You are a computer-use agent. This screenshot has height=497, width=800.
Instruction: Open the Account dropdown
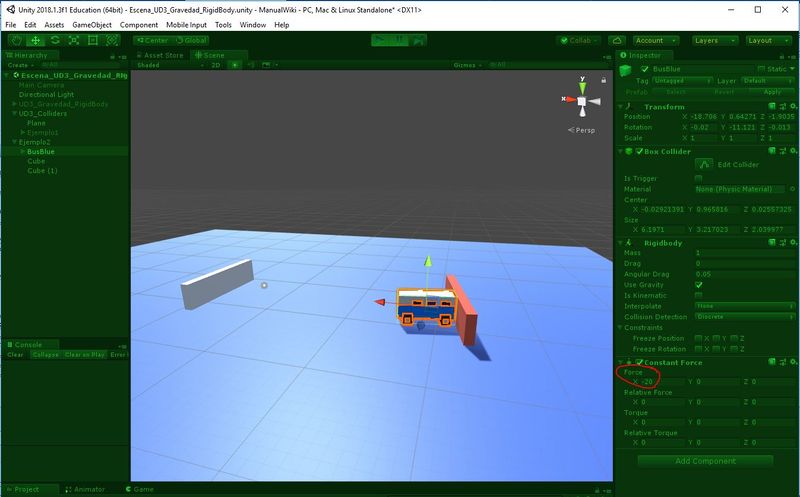[656, 40]
